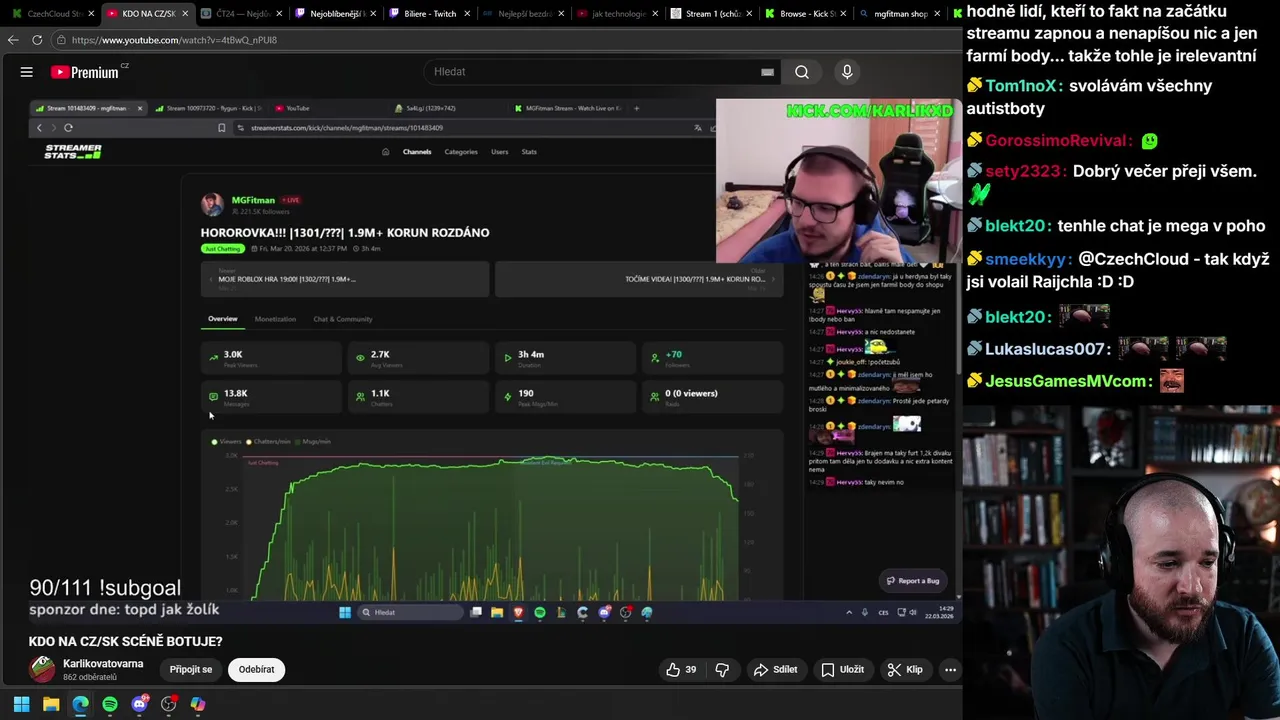View site information icon in address bar
Screen dimensions: 1280x720
(x=61, y=40)
